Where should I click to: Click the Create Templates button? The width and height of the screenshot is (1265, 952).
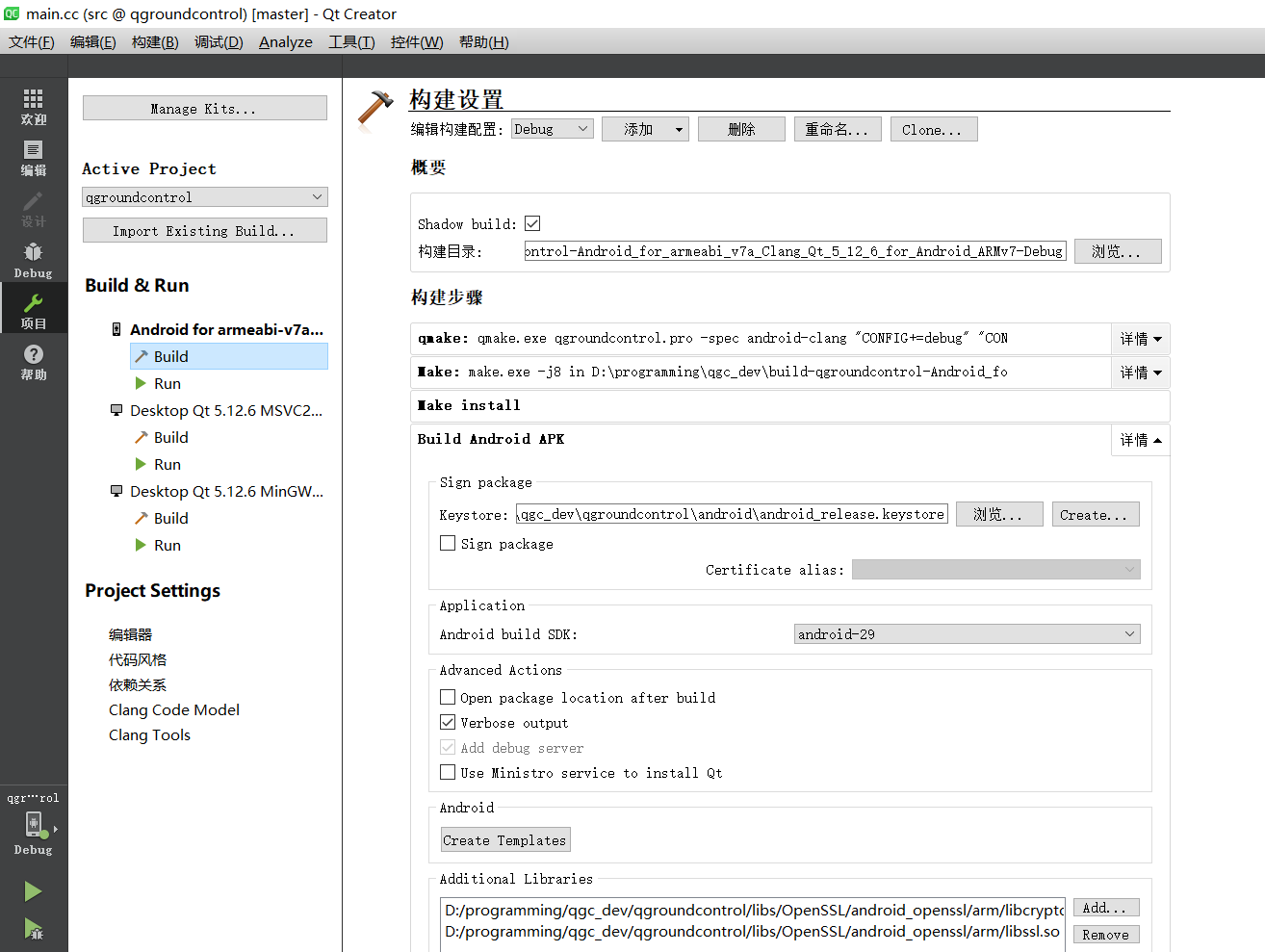[x=504, y=838]
